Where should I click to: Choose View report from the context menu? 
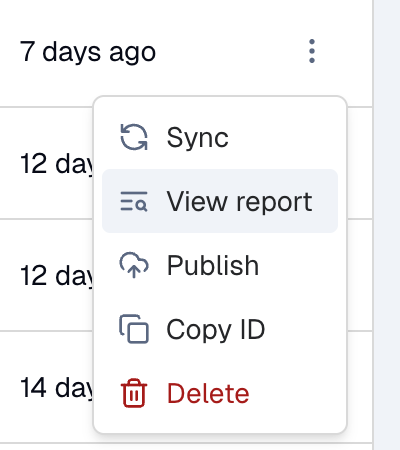click(x=220, y=201)
